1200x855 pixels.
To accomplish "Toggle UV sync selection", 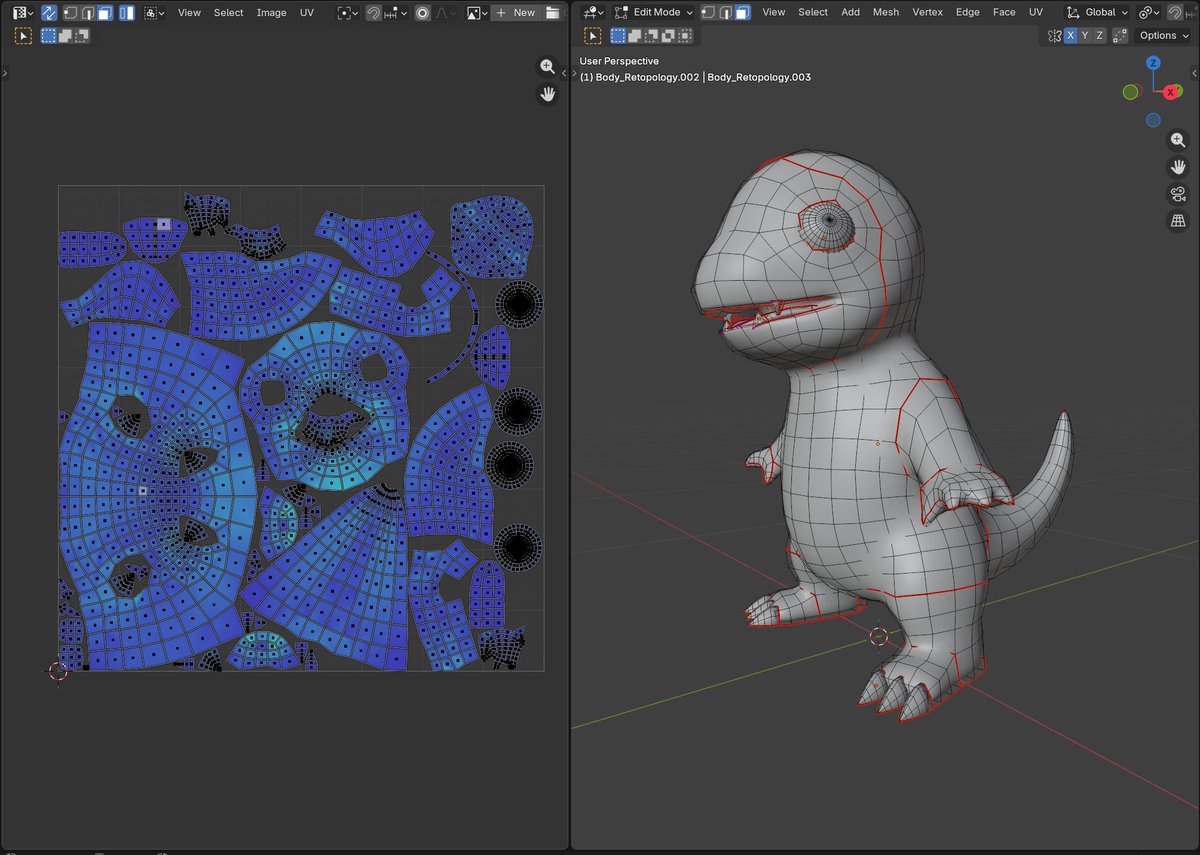I will [x=48, y=13].
